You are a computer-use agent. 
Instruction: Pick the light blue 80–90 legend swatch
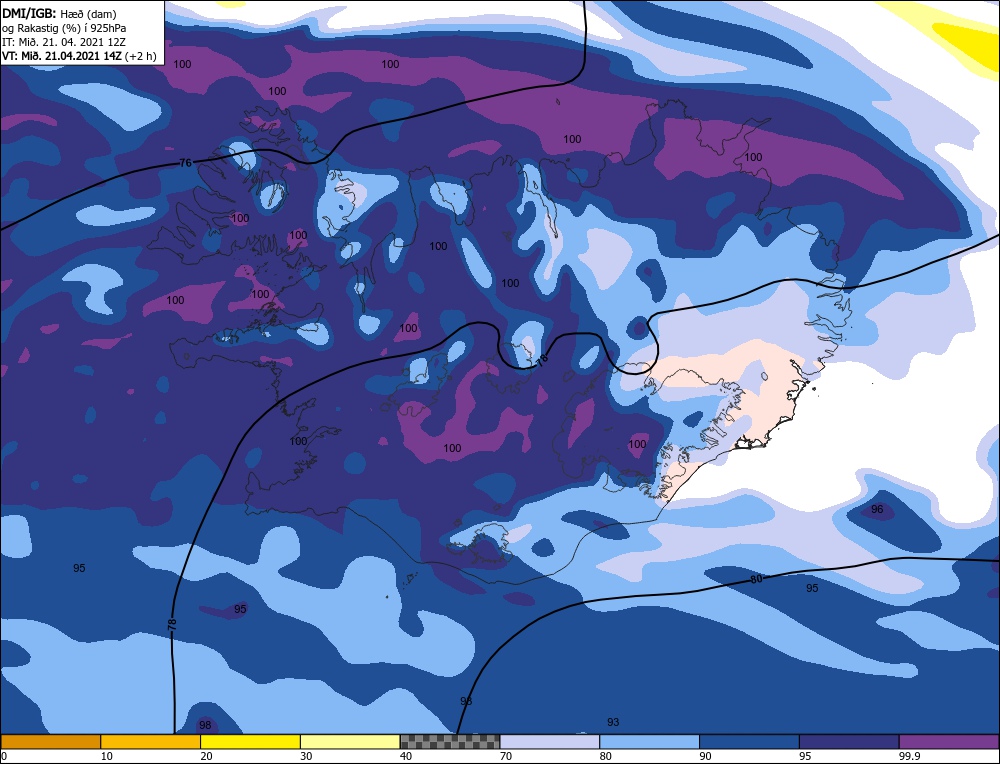click(x=649, y=741)
